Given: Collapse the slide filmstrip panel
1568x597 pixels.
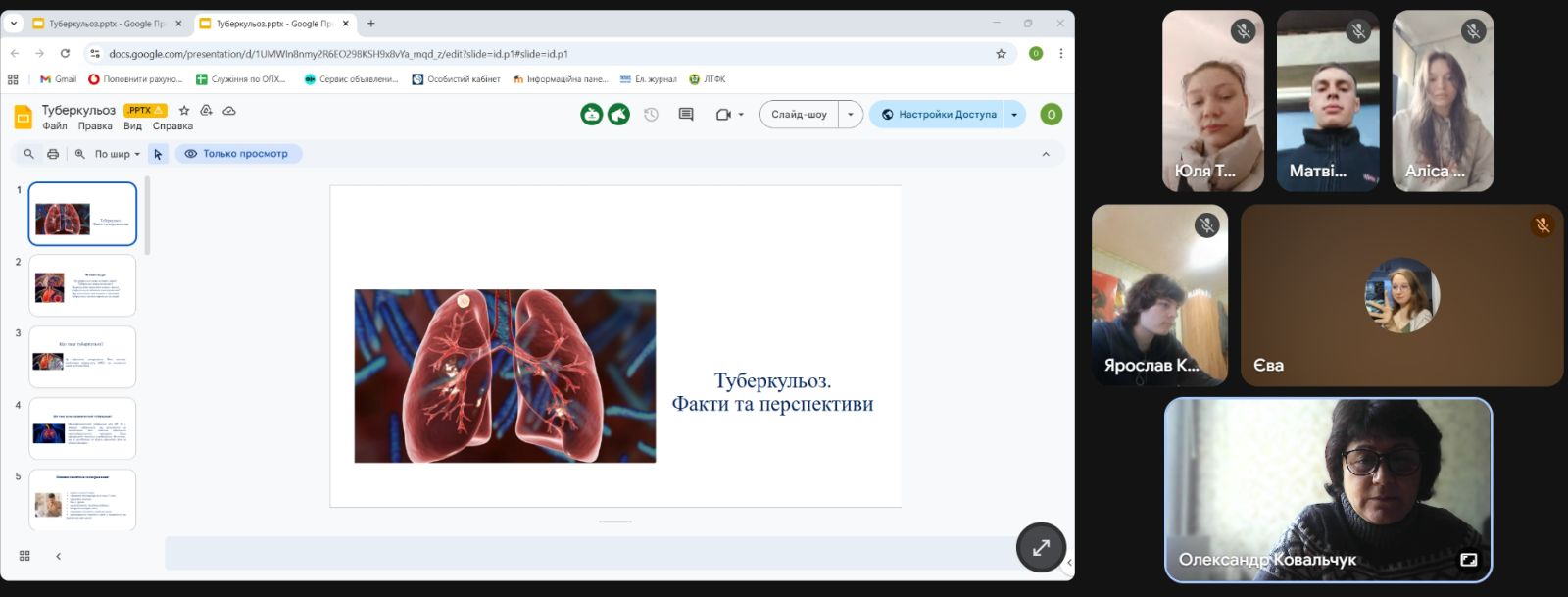Looking at the screenshot, I should point(58,556).
